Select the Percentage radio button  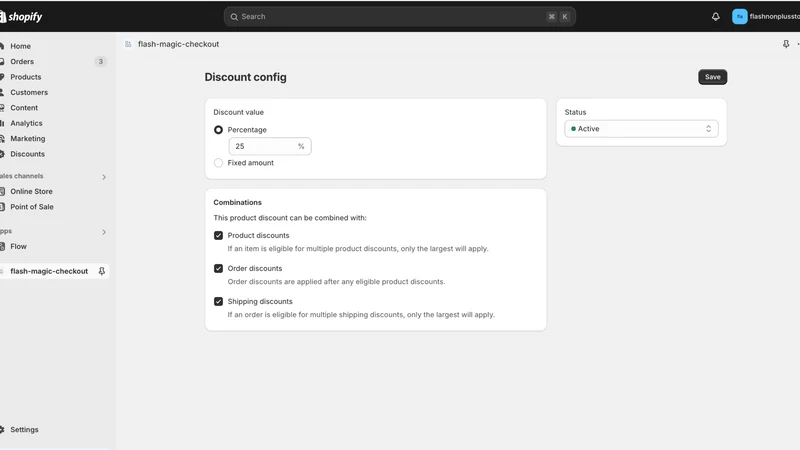pyautogui.click(x=218, y=130)
